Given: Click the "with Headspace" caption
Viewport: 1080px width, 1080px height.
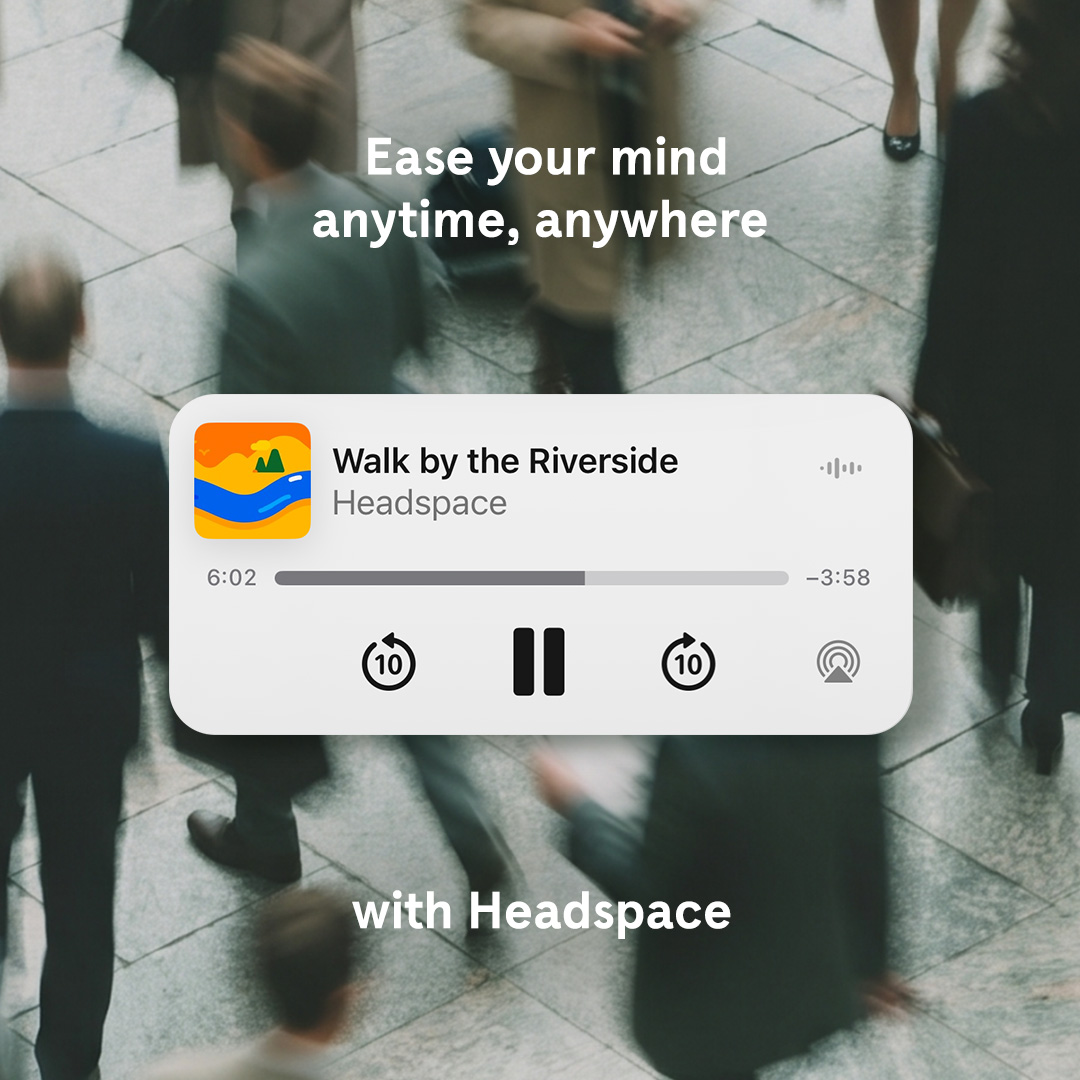Looking at the screenshot, I should (x=541, y=912).
